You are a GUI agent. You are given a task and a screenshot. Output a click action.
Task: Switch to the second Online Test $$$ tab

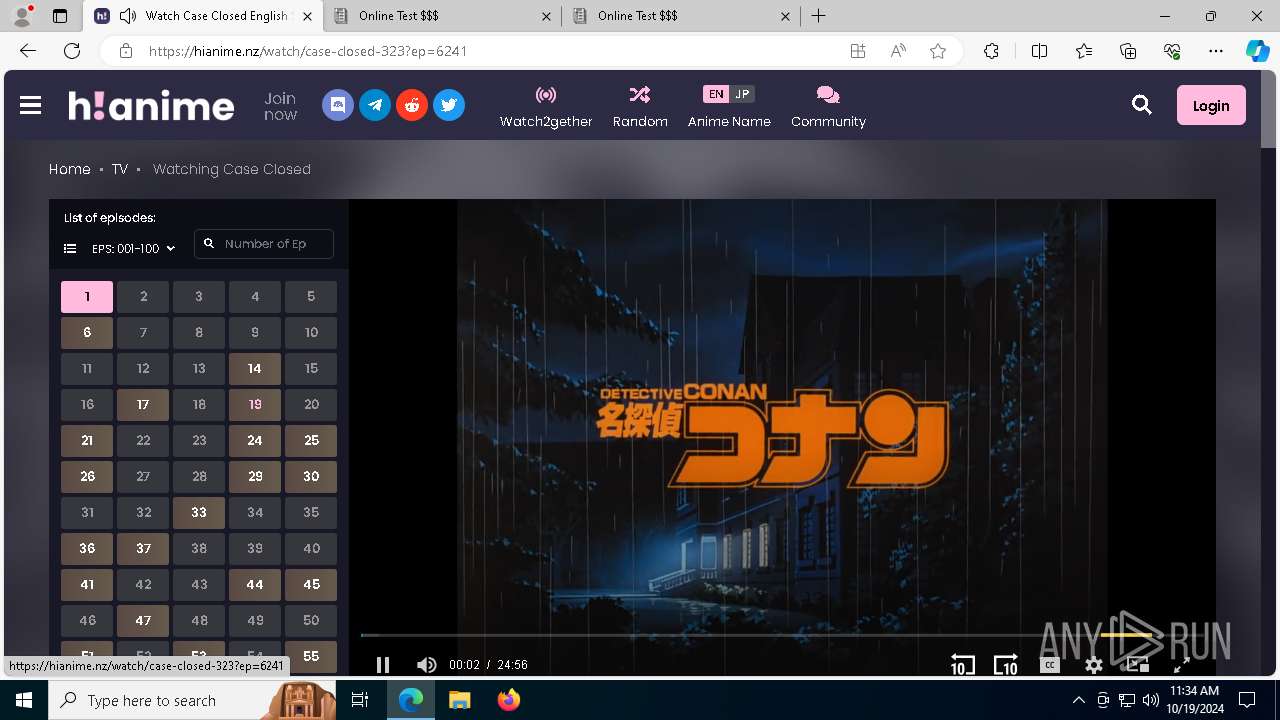click(x=682, y=16)
